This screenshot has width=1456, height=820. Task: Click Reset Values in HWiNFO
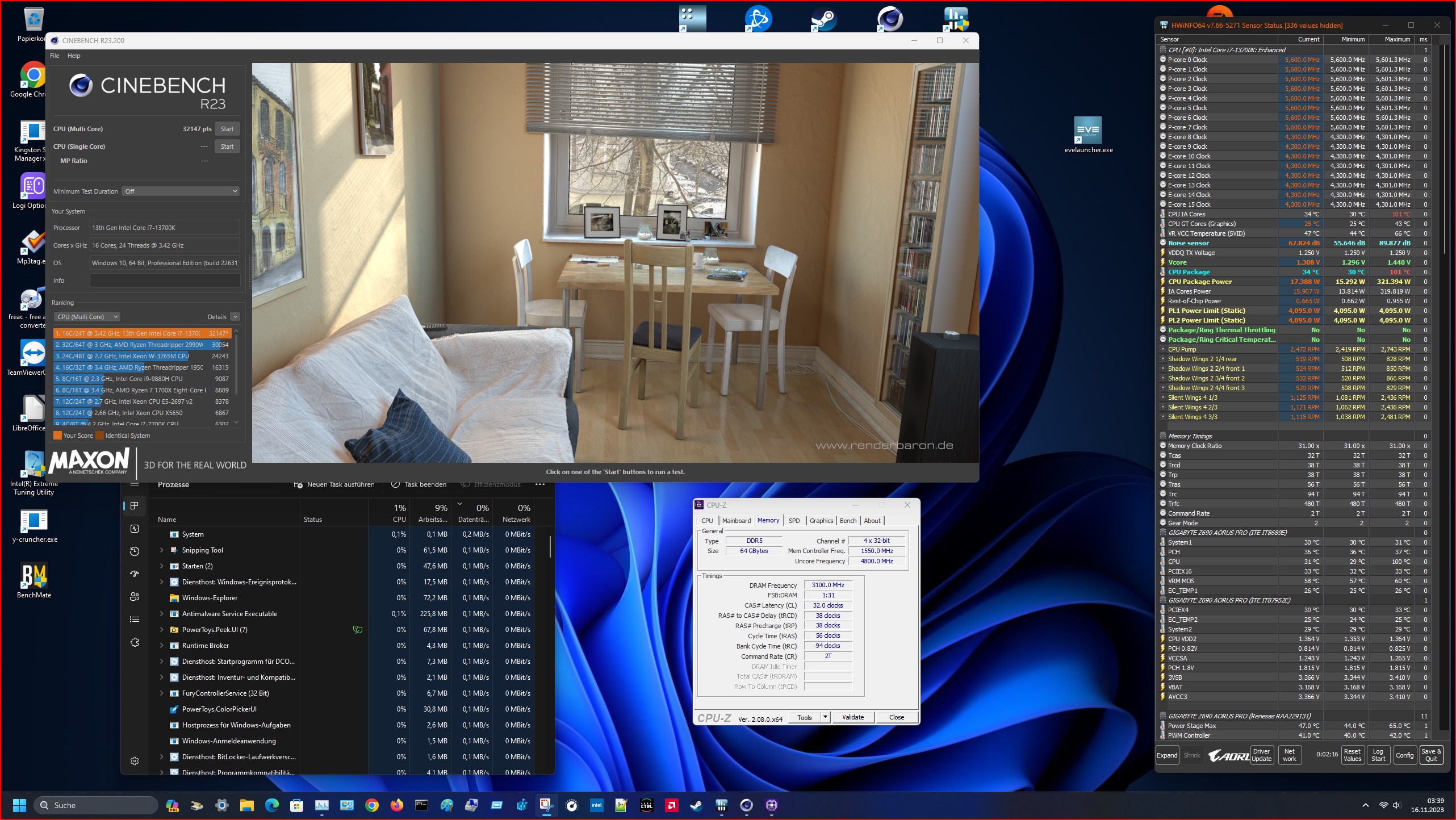tap(1352, 755)
